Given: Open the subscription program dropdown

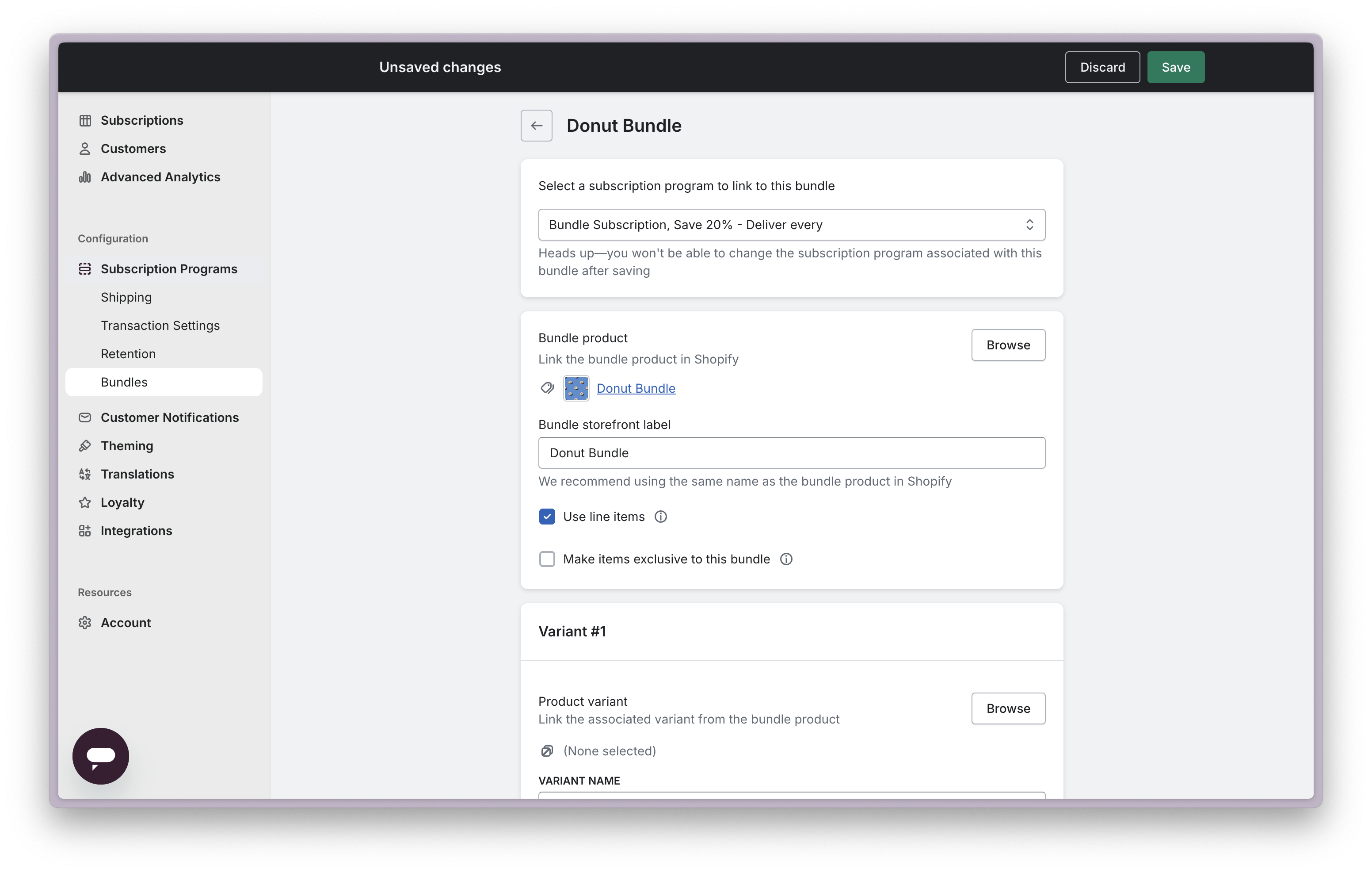Looking at the screenshot, I should point(791,225).
